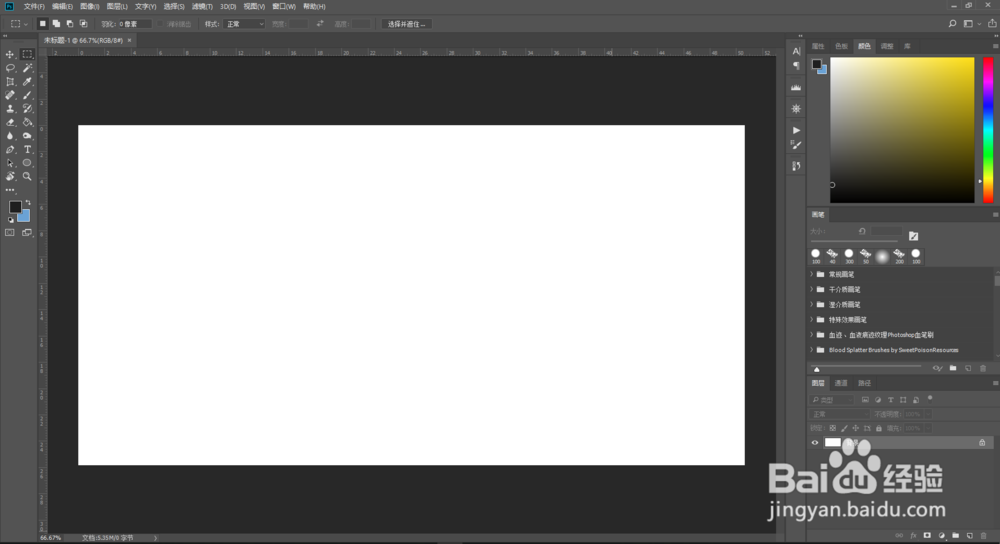Viewport: 1000px width, 544px height.
Task: Choose Add to selection mode
Action: point(56,24)
